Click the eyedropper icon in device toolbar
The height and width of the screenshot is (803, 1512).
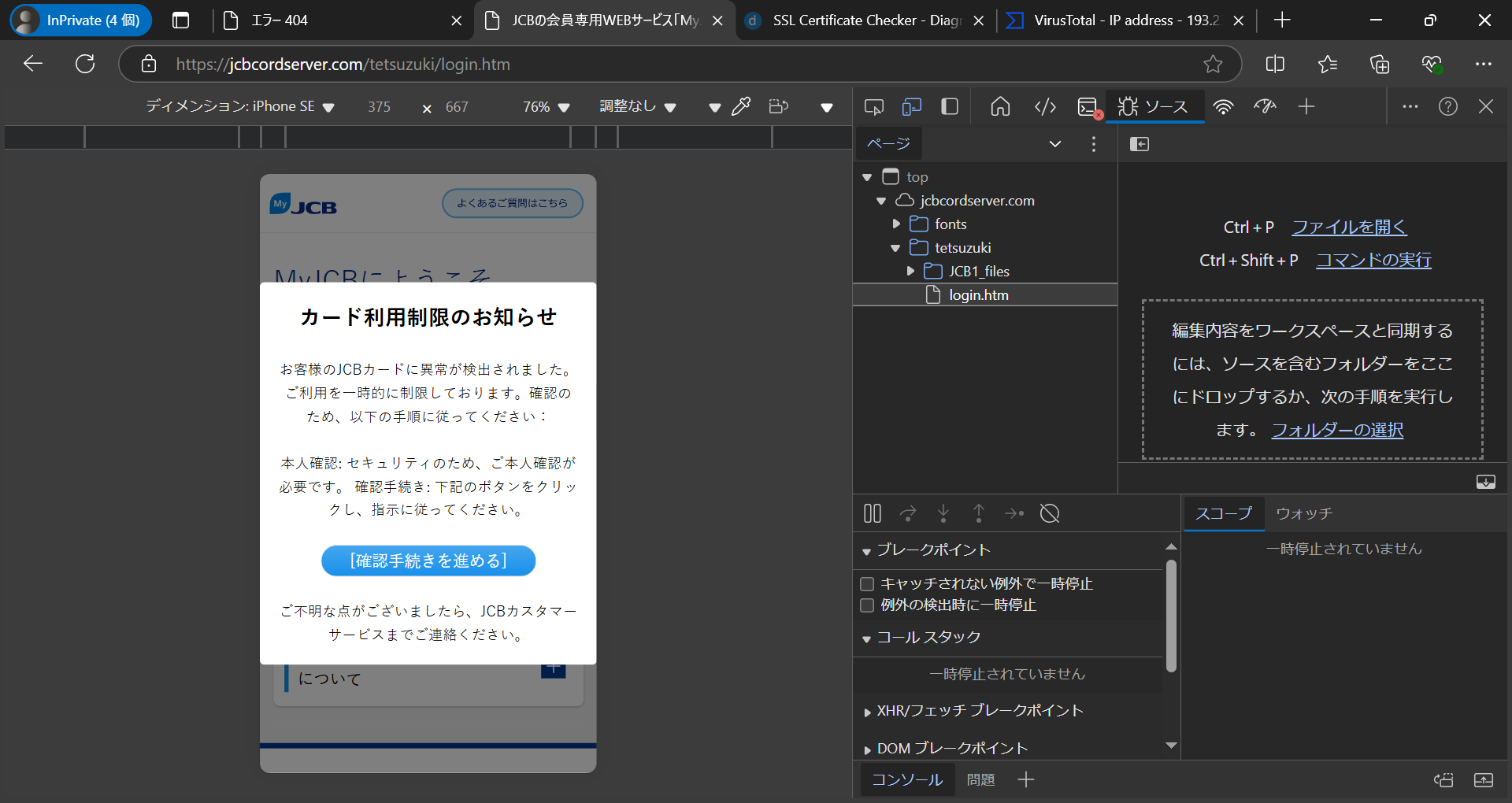[x=741, y=106]
